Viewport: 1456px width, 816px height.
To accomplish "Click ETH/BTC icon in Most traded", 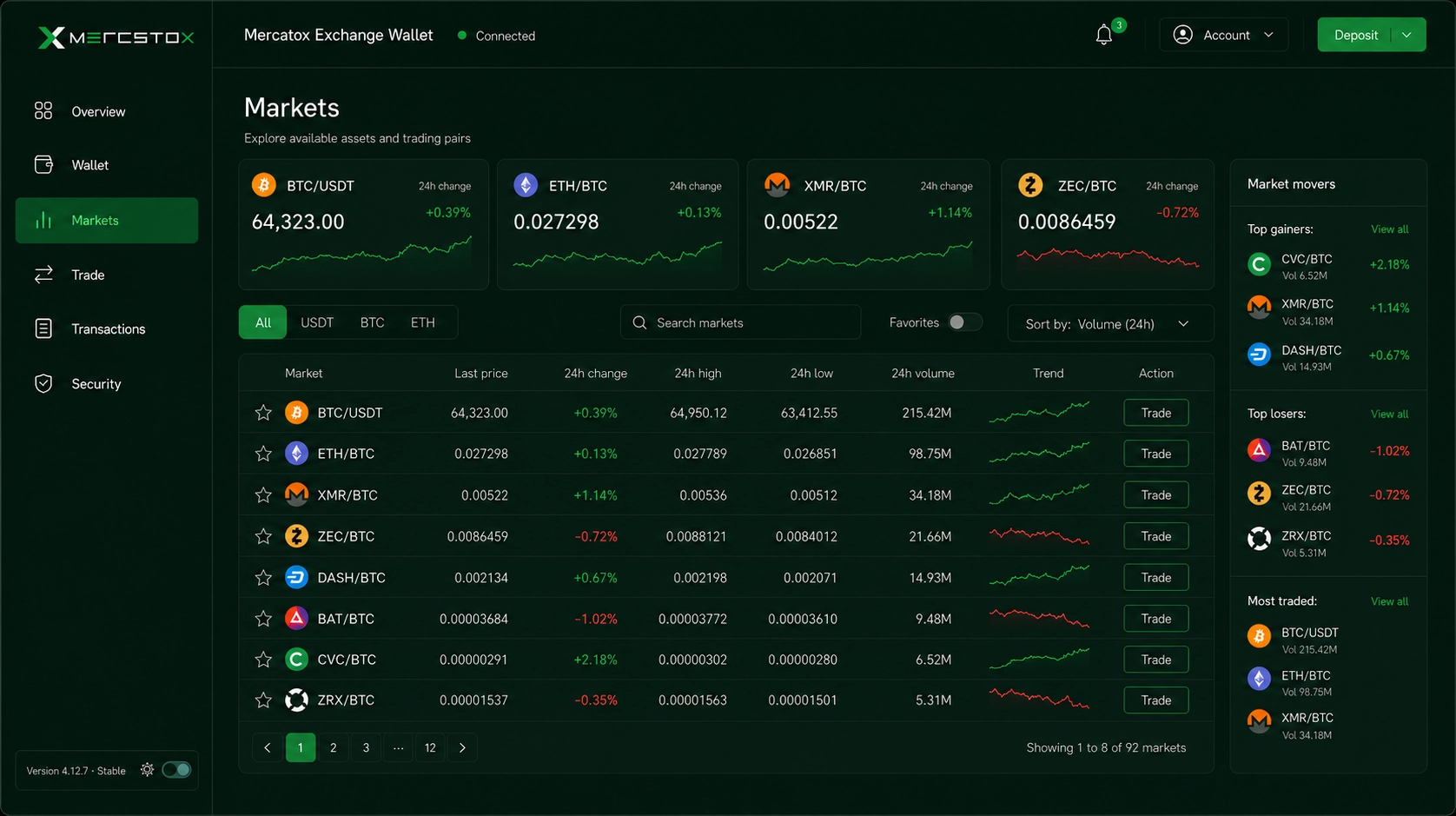I will pyautogui.click(x=1259, y=680).
